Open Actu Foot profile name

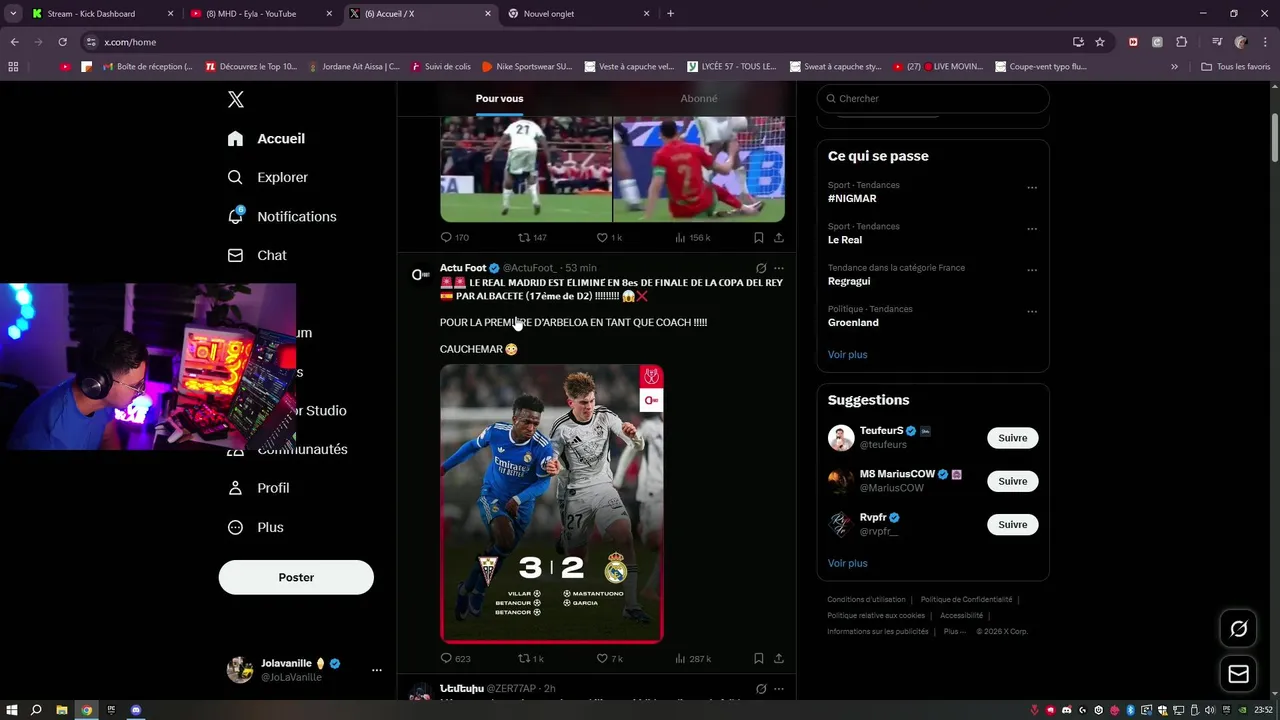click(x=463, y=268)
